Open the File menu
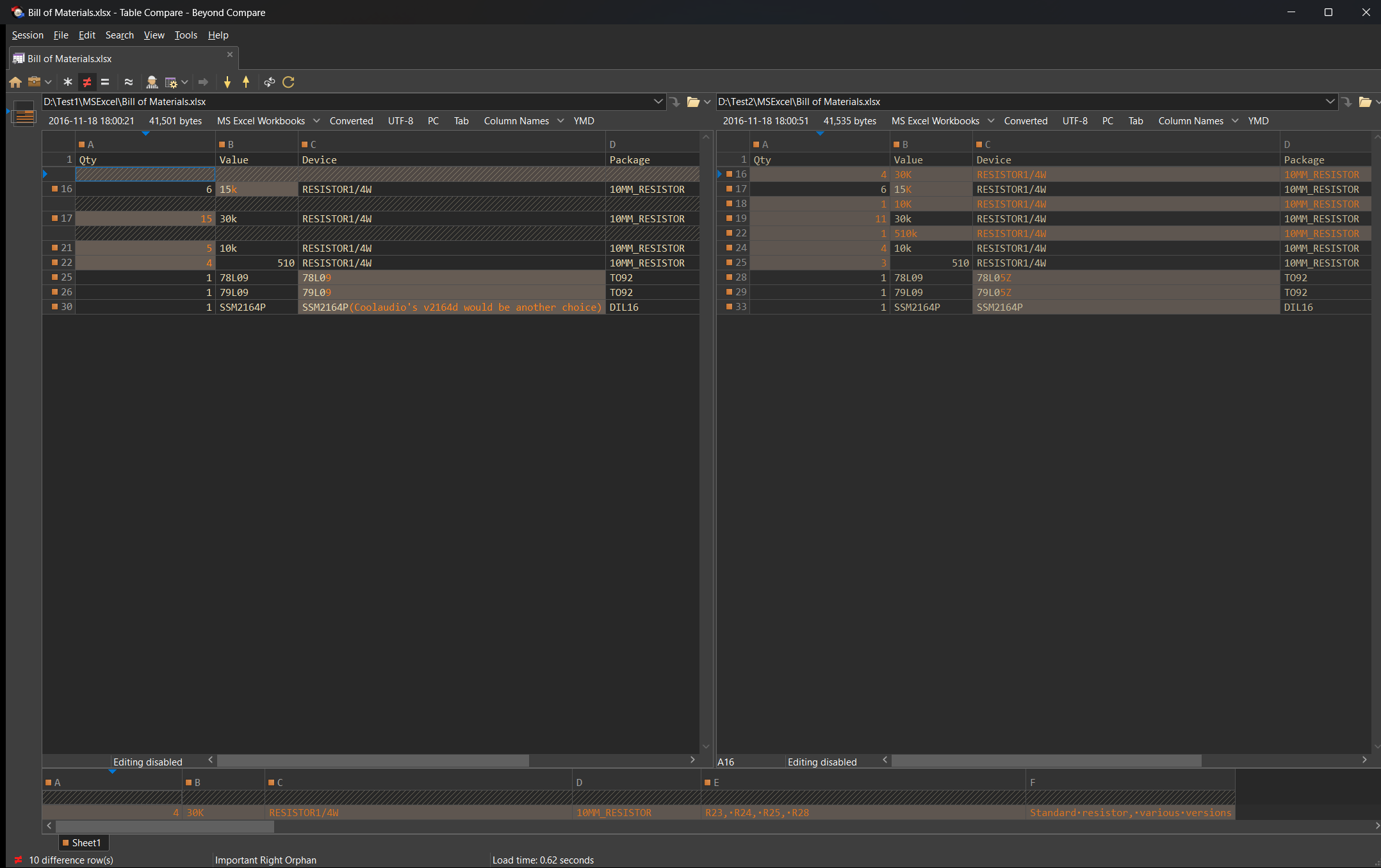1381x868 pixels. click(x=61, y=35)
